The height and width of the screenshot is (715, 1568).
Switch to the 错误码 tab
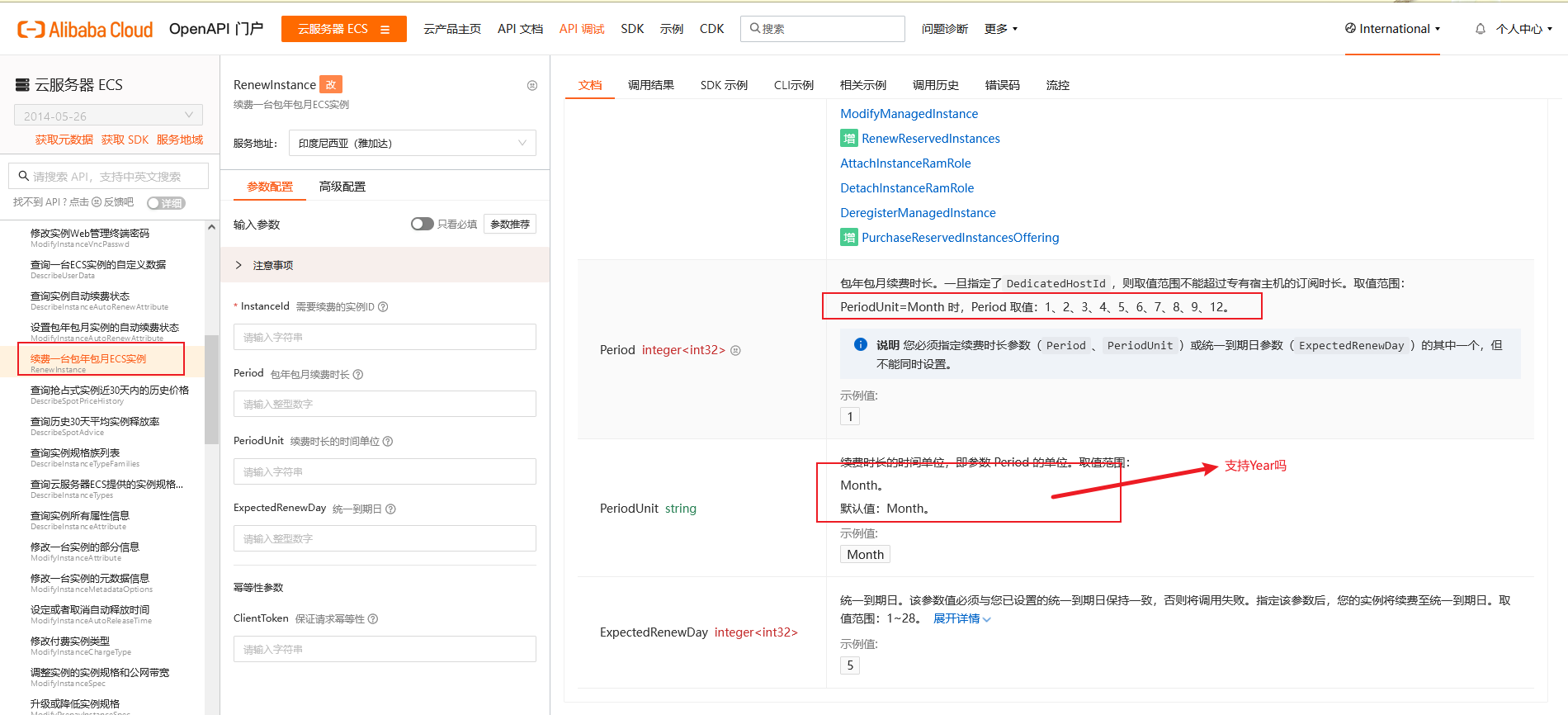pos(1003,85)
